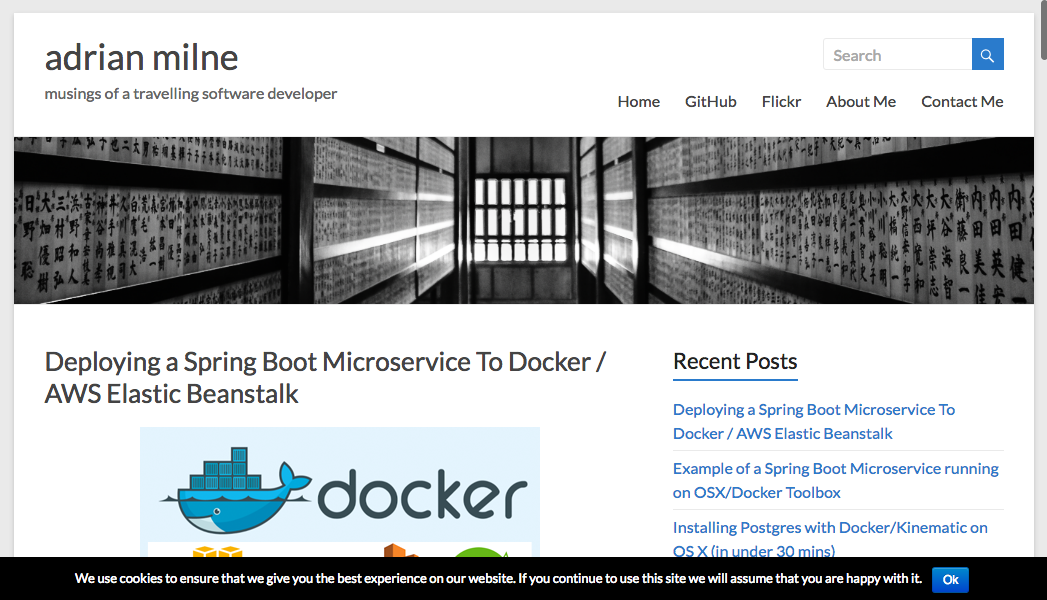Image resolution: width=1047 pixels, height=600 pixels.
Task: Click the site tagline about travelling developer
Action: [x=190, y=94]
